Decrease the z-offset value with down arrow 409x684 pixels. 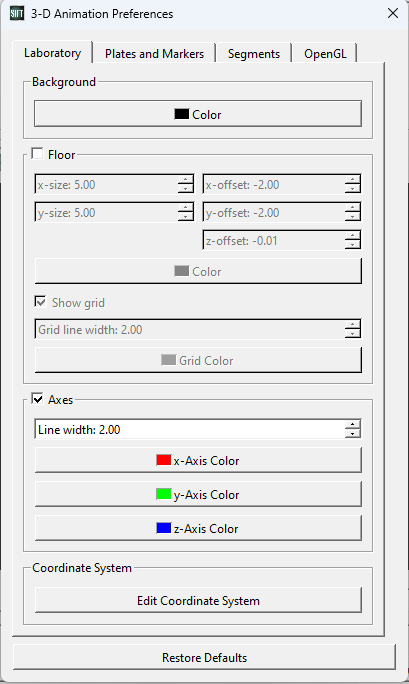(x=352, y=245)
